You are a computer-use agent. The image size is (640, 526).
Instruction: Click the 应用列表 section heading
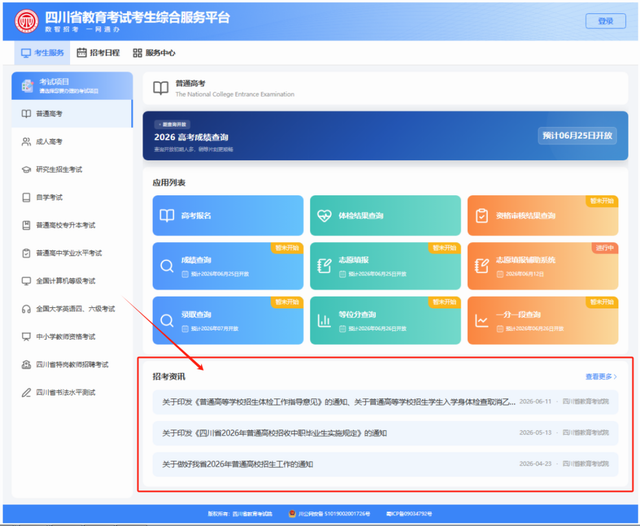(169, 182)
